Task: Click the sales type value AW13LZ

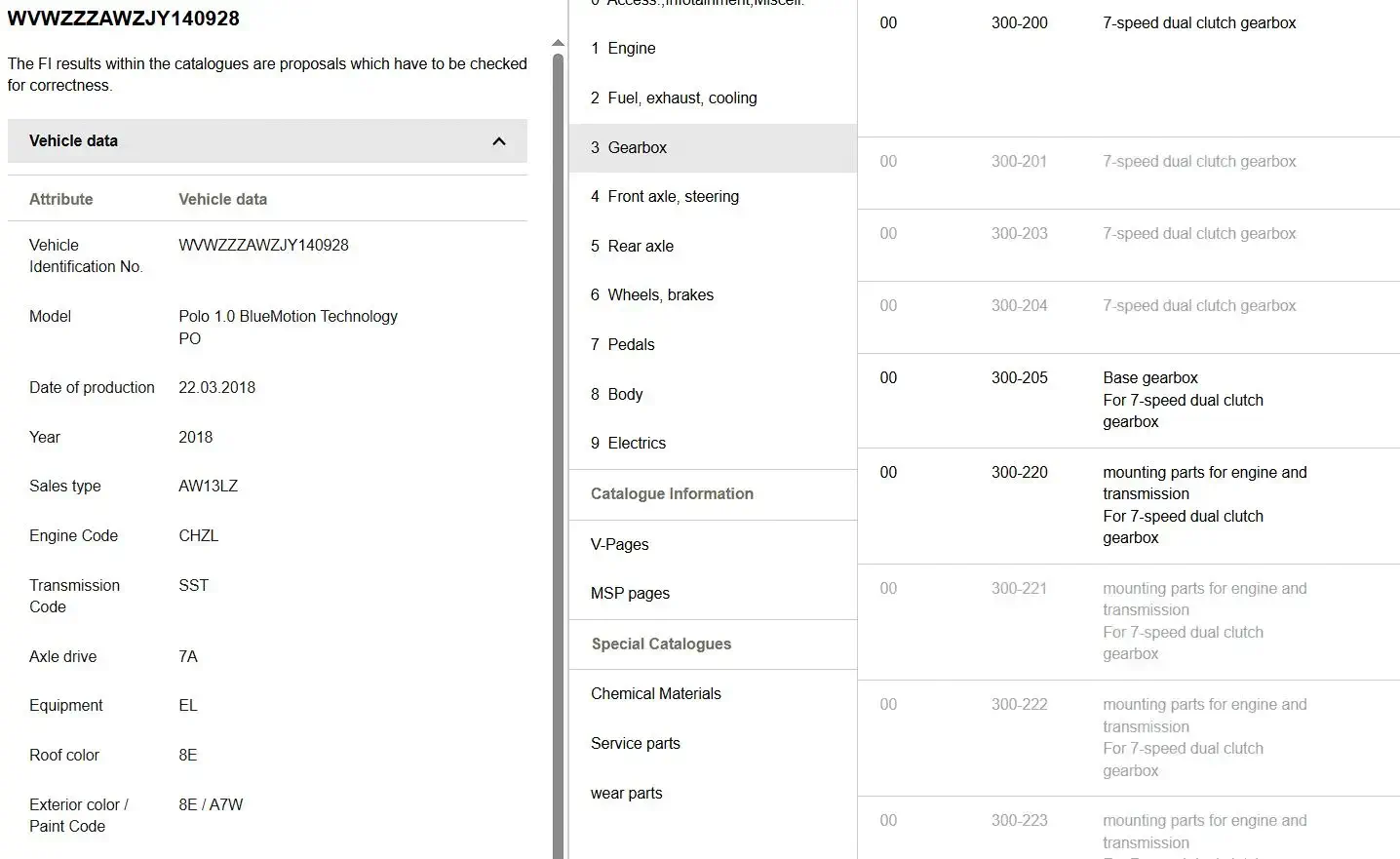Action: pos(208,487)
